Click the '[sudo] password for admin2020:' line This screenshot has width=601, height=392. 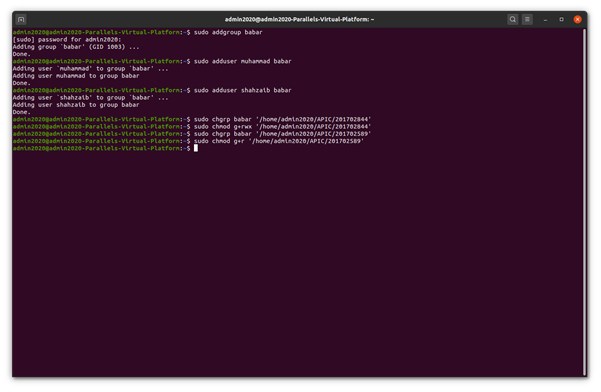click(67, 39)
